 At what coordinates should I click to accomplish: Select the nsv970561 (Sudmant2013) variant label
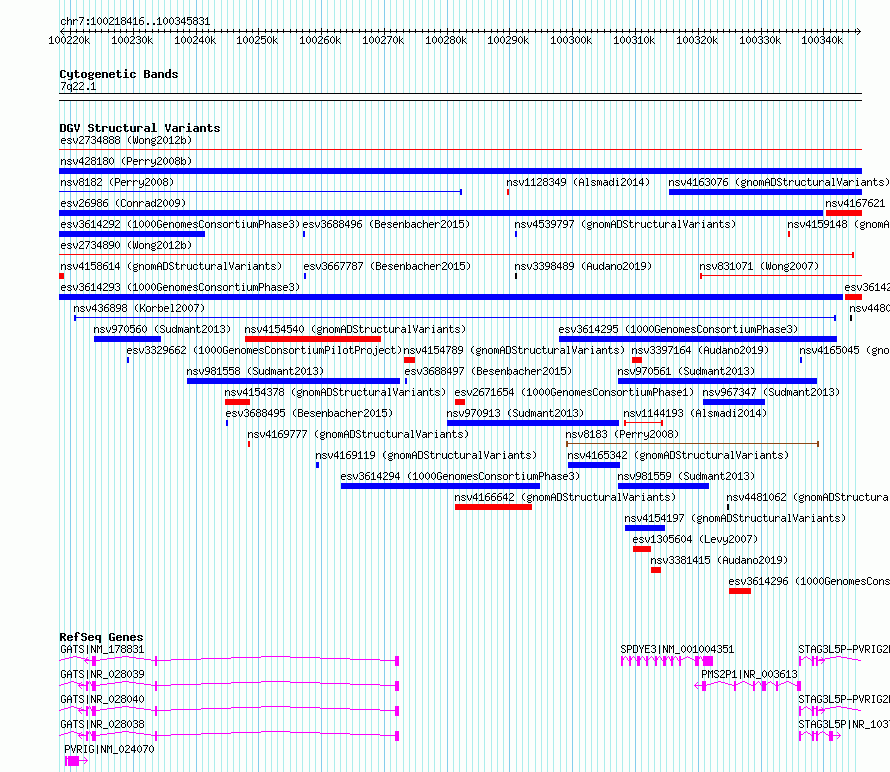point(686,371)
